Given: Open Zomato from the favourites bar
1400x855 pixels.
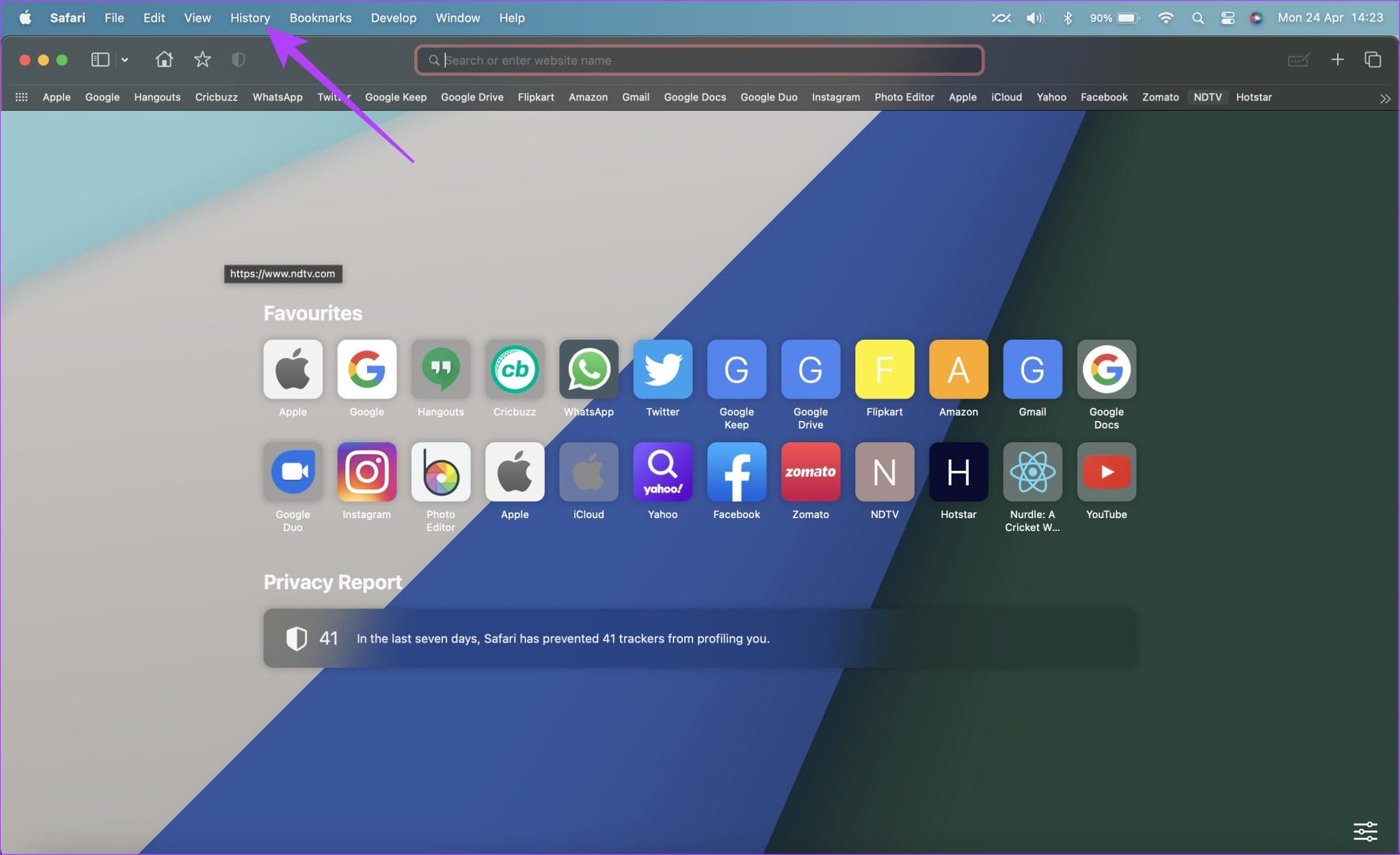Looking at the screenshot, I should click(x=1161, y=97).
